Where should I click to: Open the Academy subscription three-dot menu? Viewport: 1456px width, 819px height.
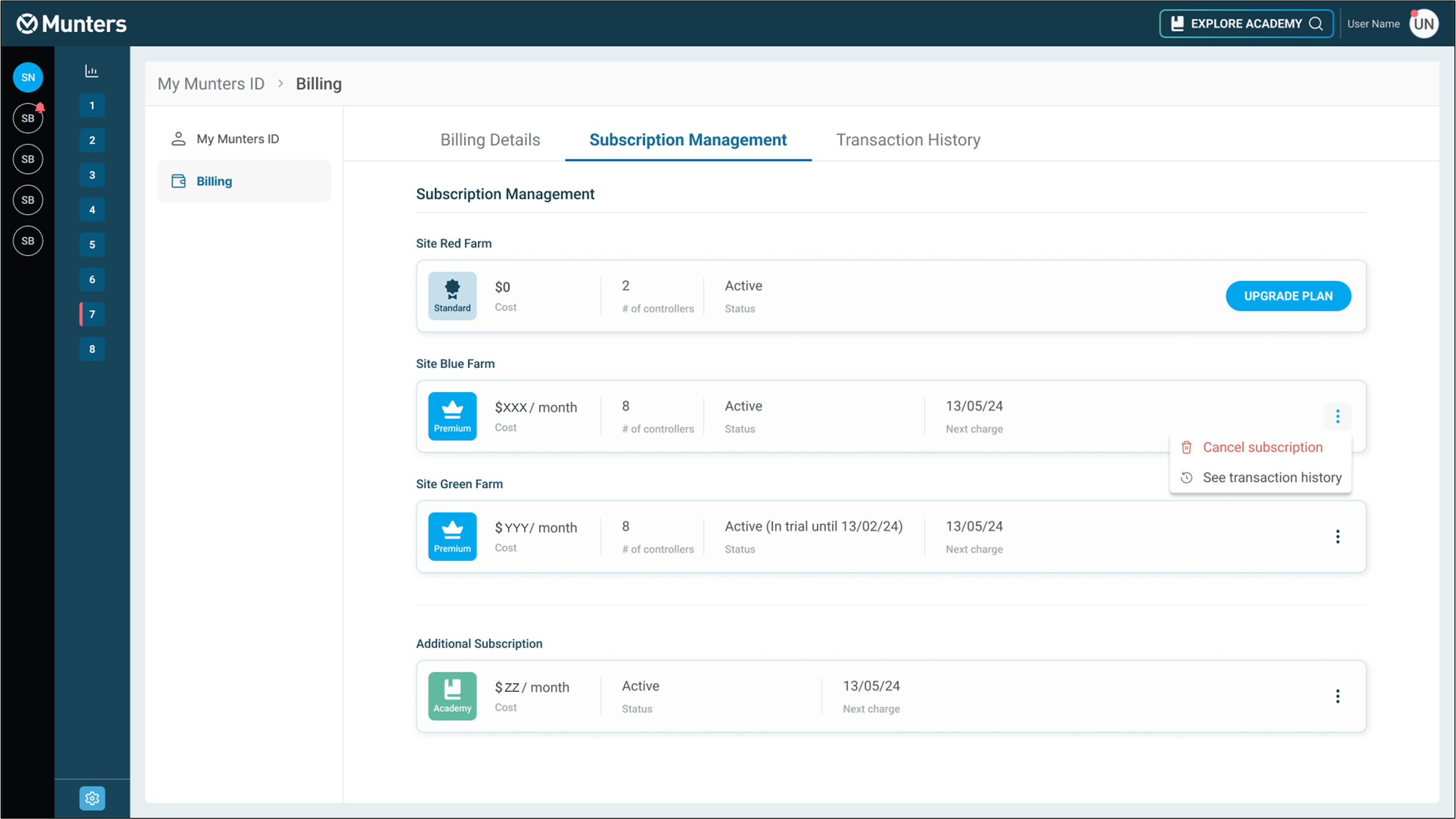(x=1338, y=696)
